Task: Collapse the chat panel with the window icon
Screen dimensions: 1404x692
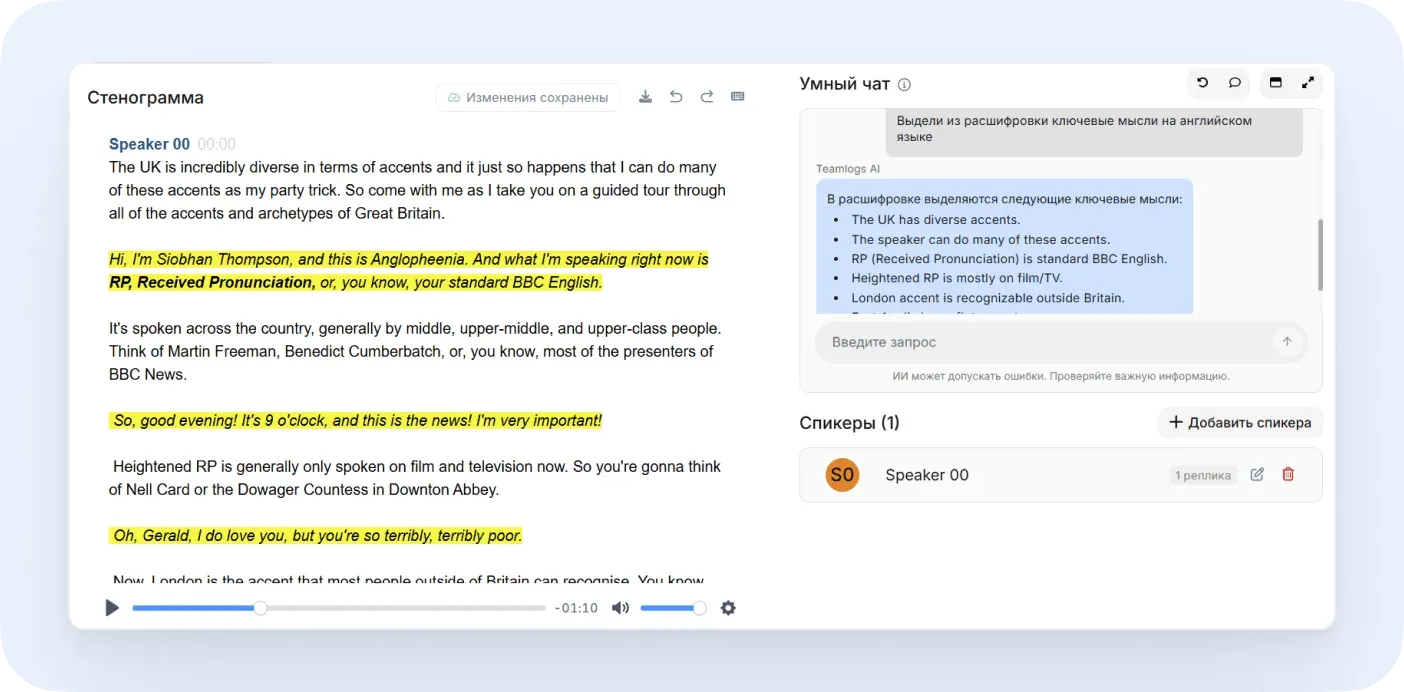Action: tap(1276, 83)
